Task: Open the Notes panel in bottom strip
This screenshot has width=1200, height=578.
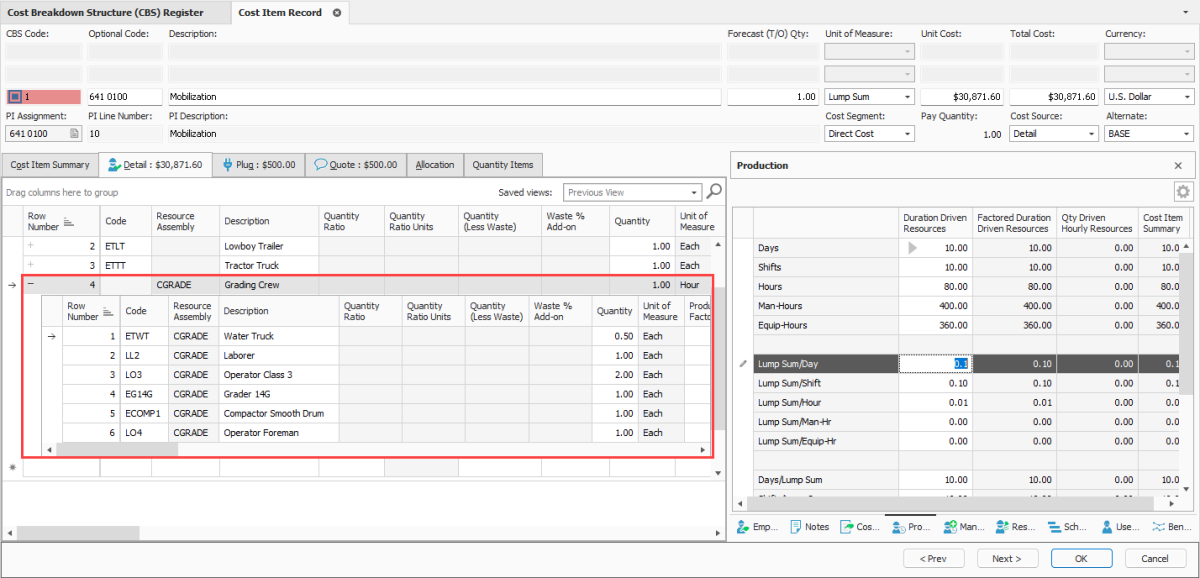Action: (x=809, y=527)
